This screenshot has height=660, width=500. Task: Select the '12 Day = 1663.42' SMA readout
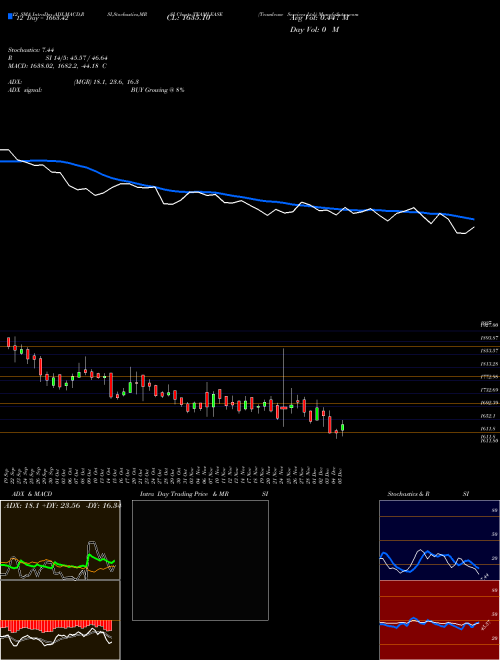pos(44,18)
